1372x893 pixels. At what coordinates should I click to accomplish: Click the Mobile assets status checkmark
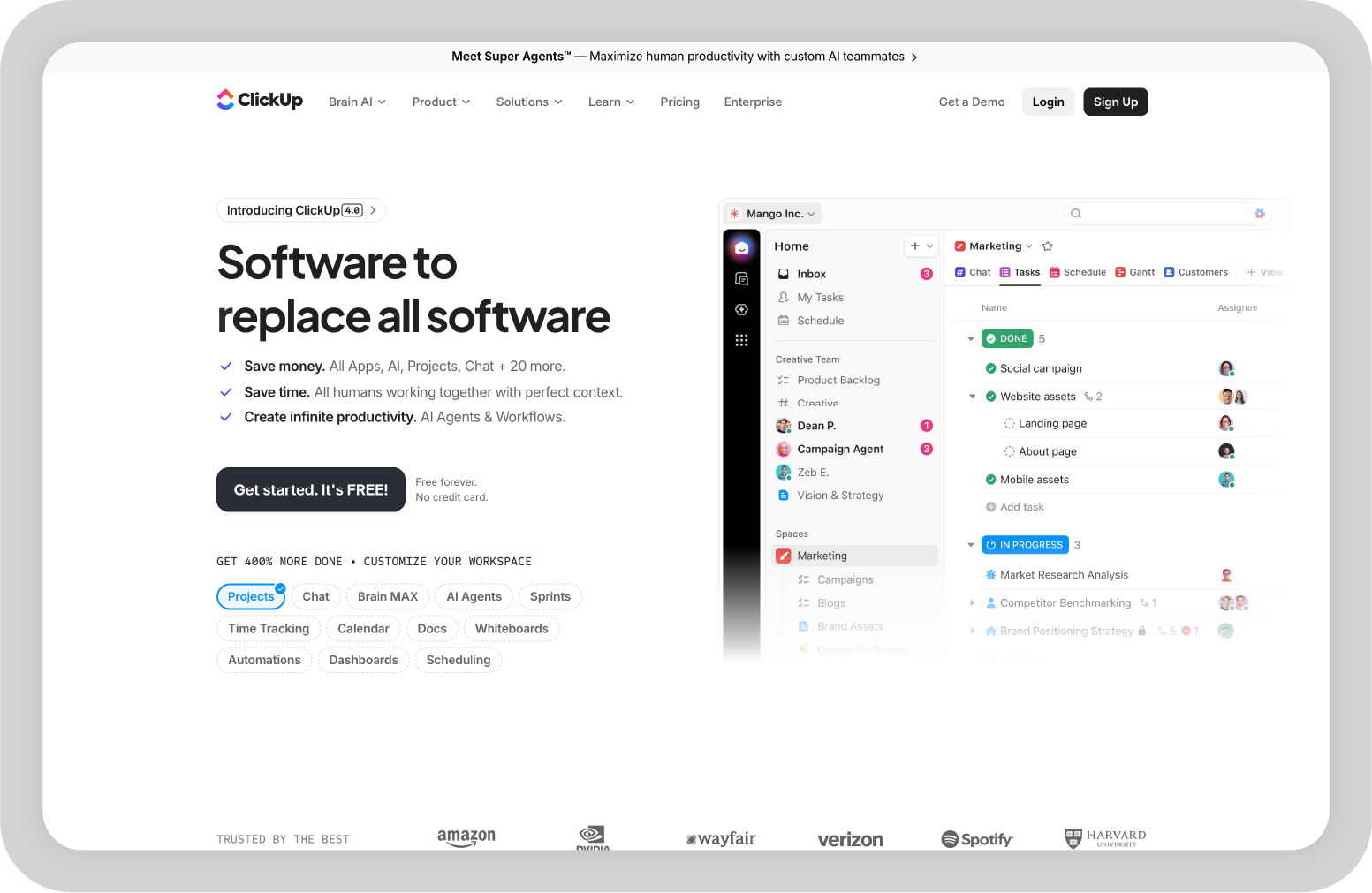(991, 480)
